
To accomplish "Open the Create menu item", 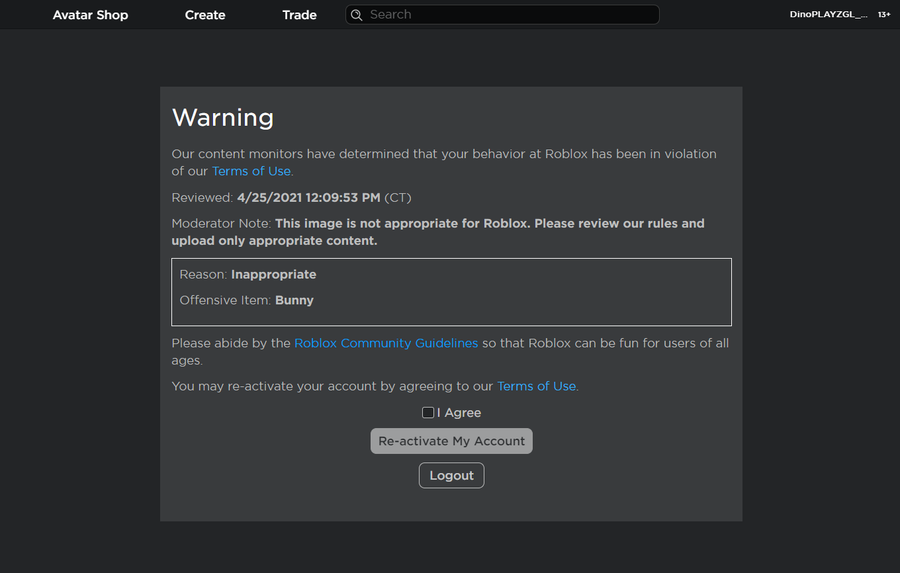I will (205, 15).
